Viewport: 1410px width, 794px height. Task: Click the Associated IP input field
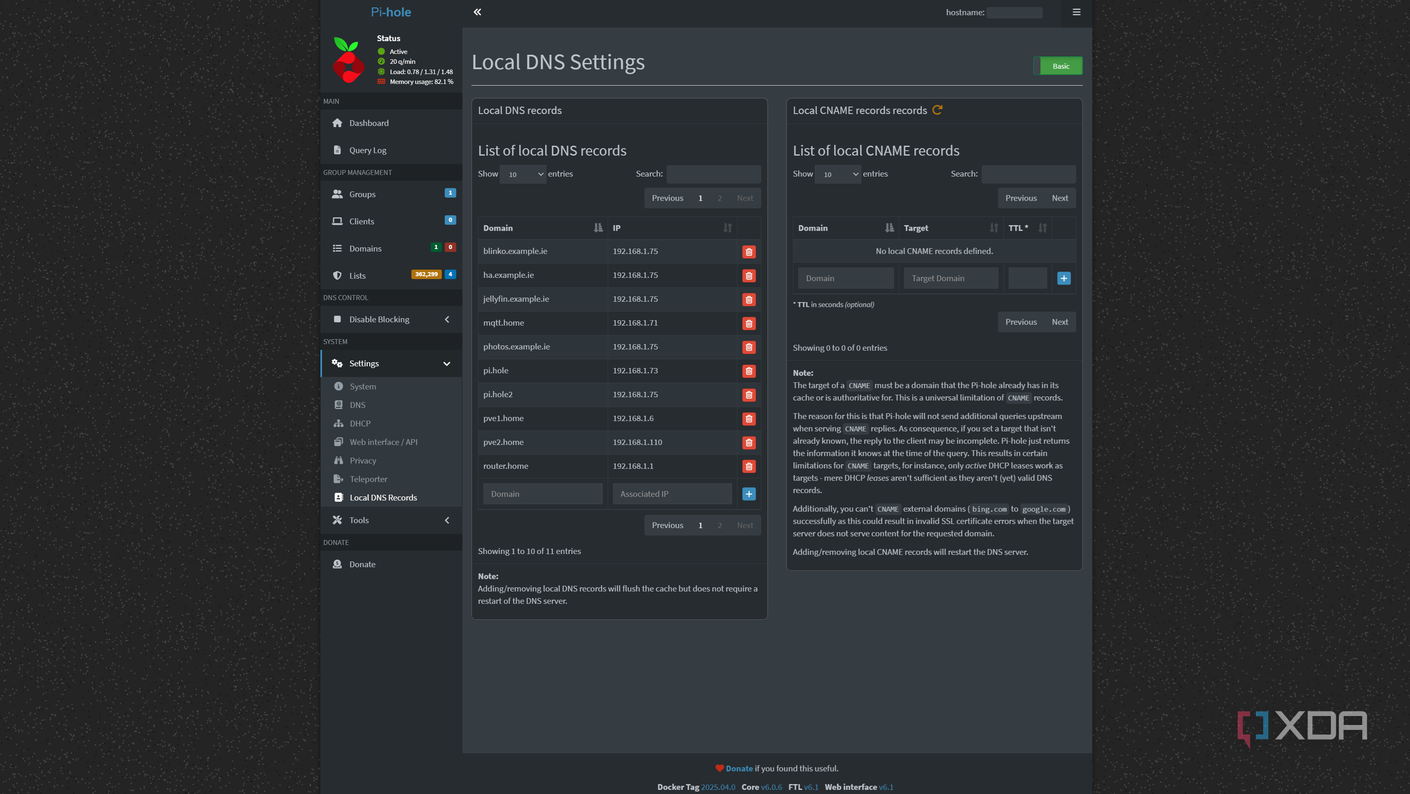pyautogui.click(x=672, y=494)
